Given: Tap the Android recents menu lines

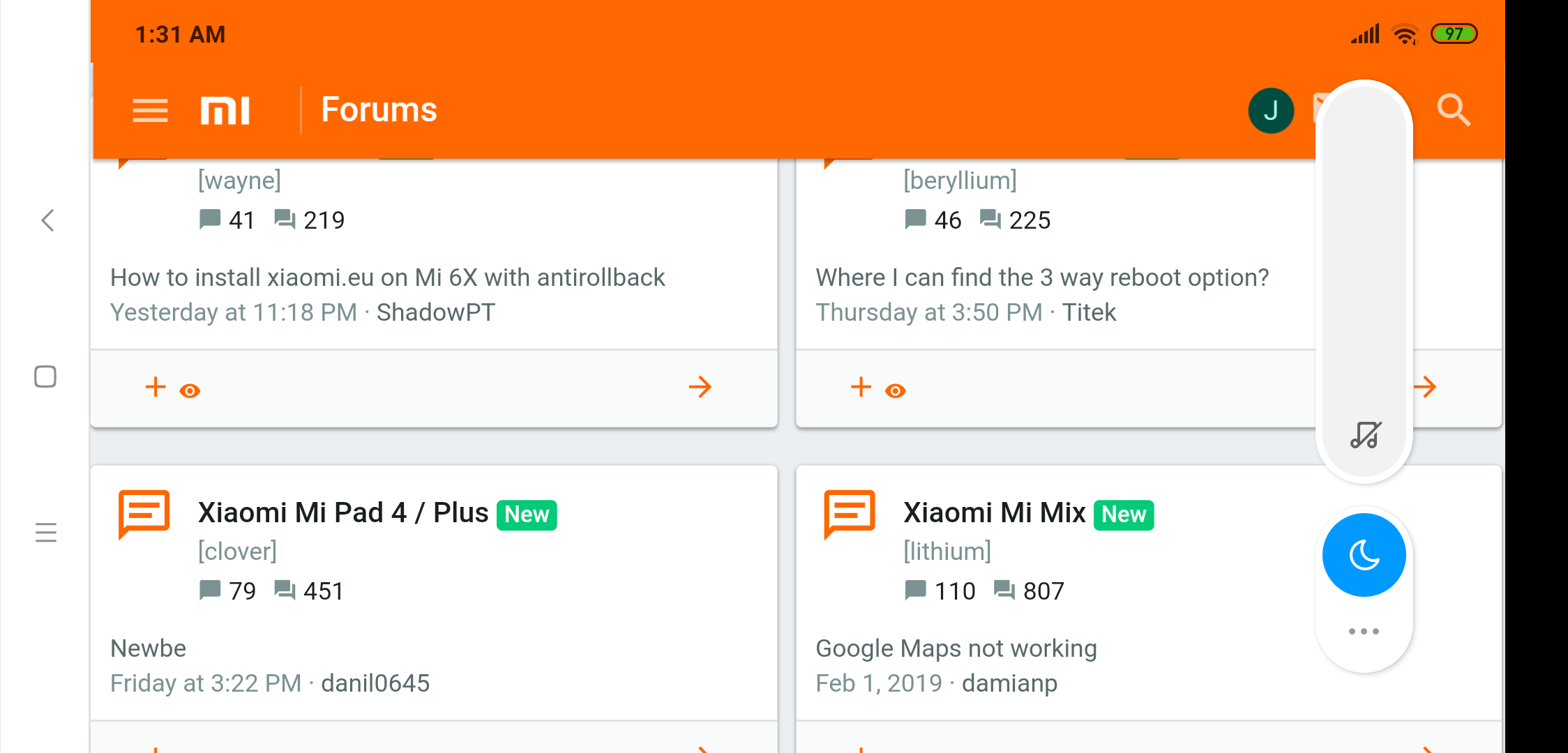Looking at the screenshot, I should [x=45, y=532].
